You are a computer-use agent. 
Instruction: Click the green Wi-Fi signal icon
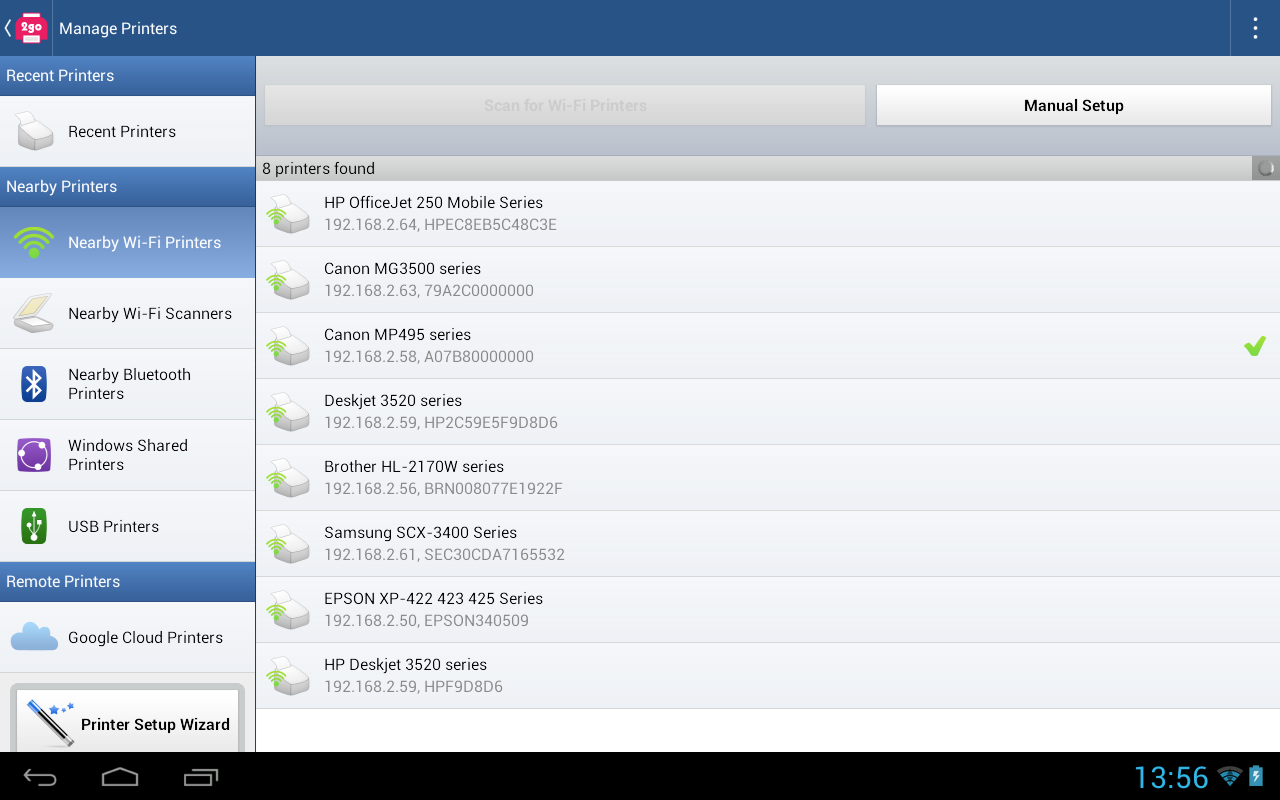(x=34, y=242)
